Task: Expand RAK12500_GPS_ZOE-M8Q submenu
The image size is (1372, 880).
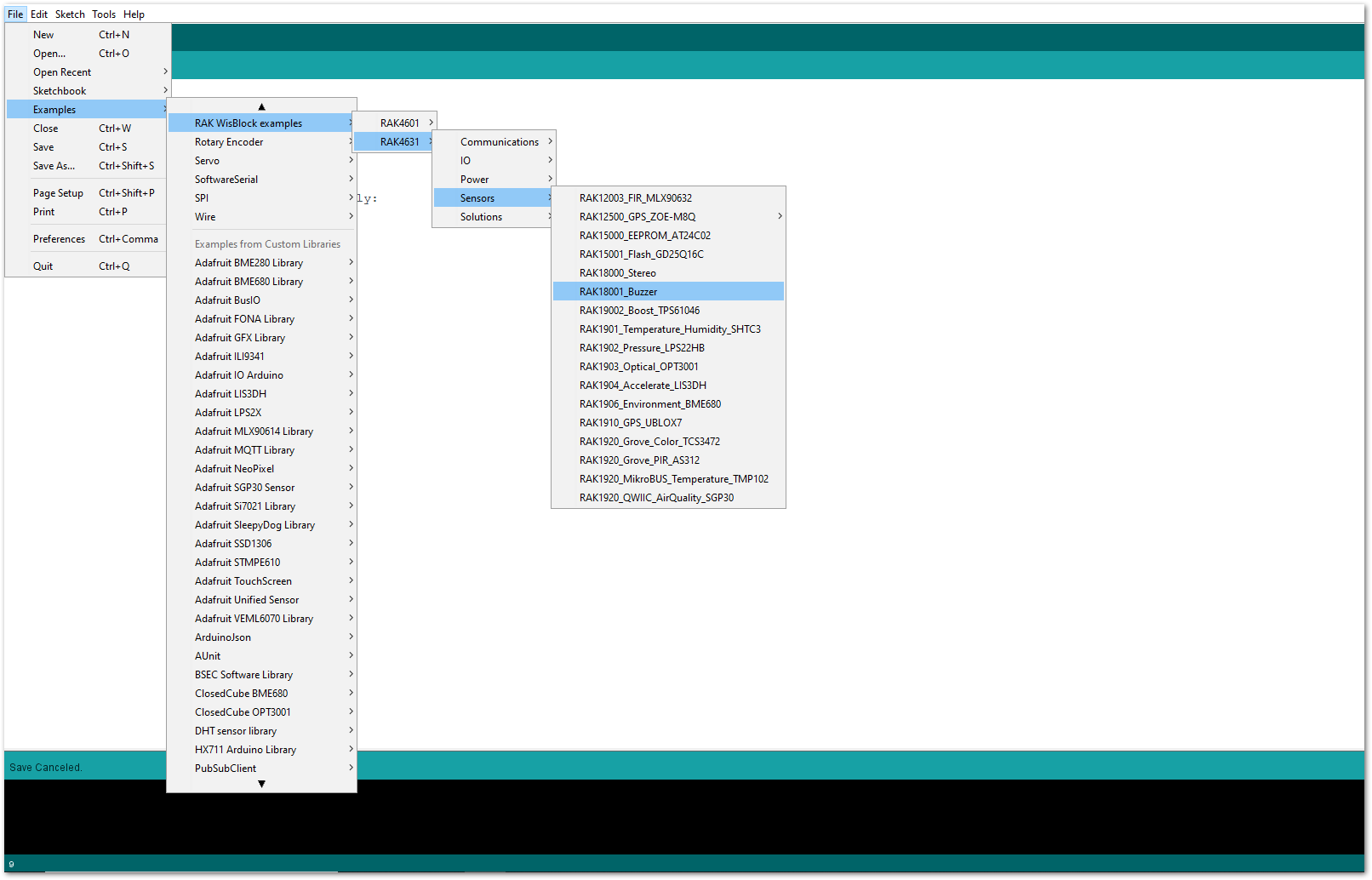Action: pos(668,217)
